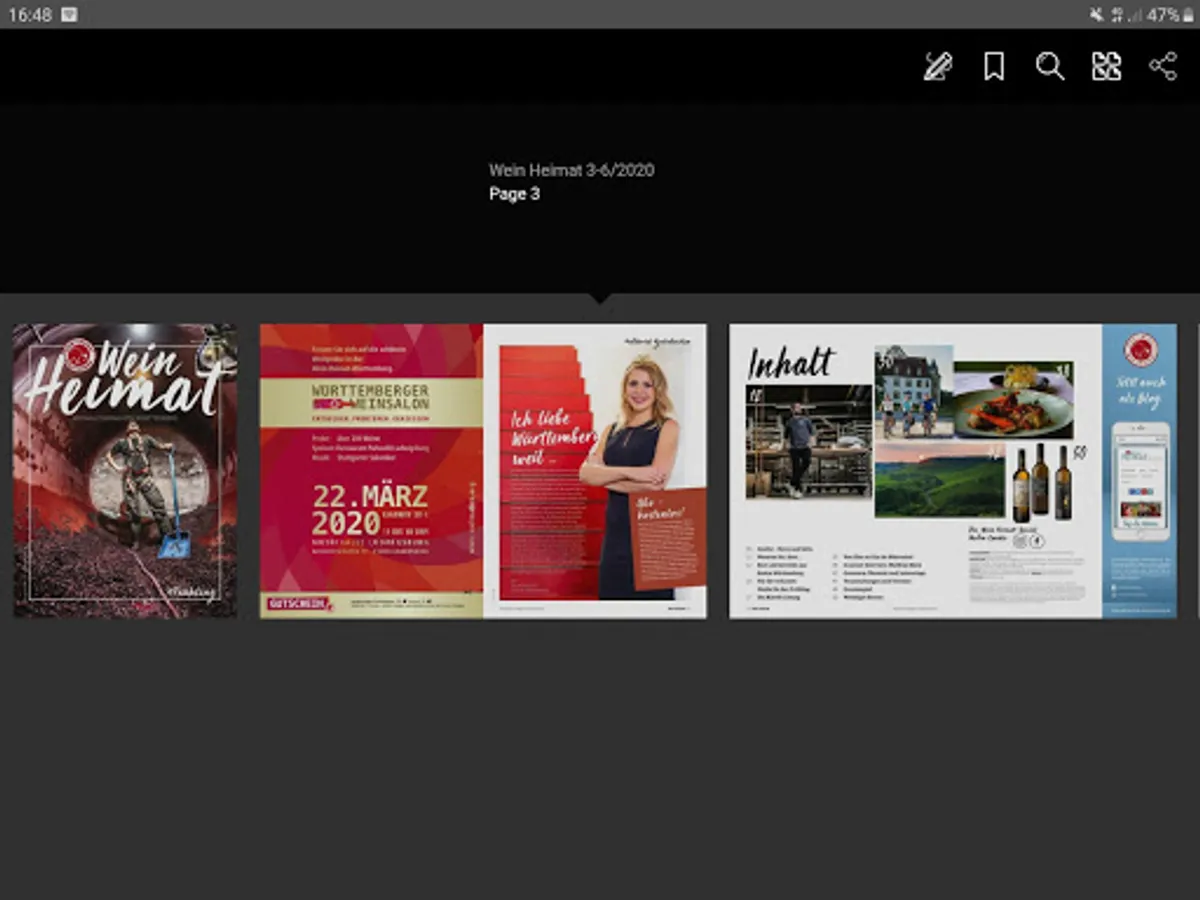Open the page overview grid icon
Screen dimensions: 1200x900
(1106, 67)
